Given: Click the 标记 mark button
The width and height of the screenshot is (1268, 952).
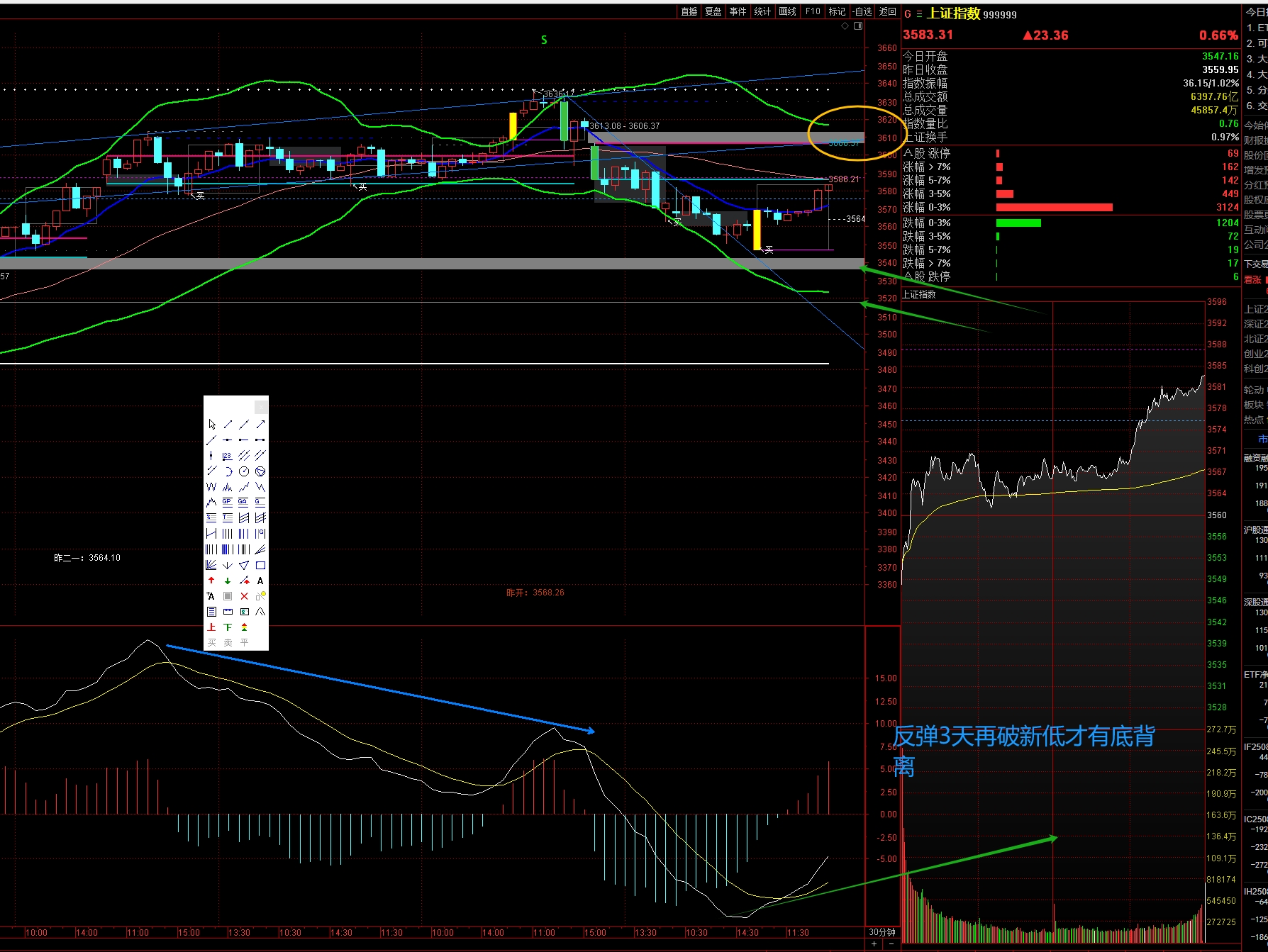Looking at the screenshot, I should click(x=838, y=11).
